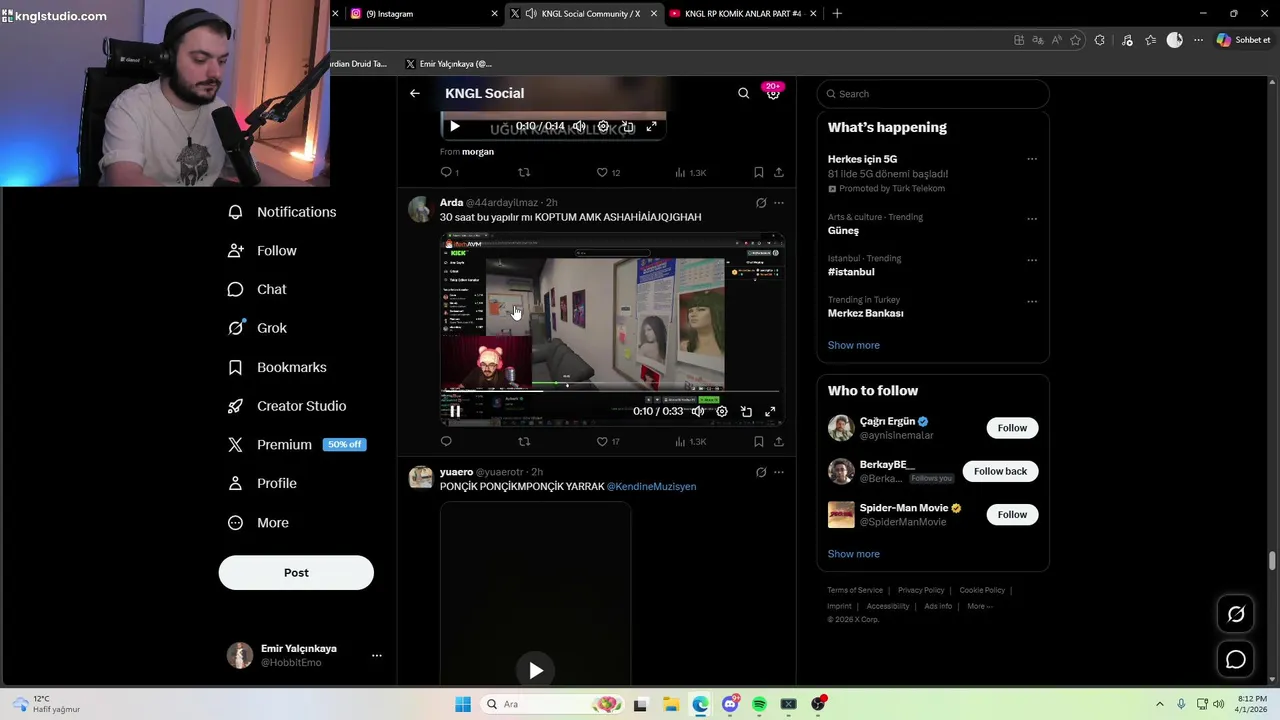
Task: Open Chat in the sidebar
Action: (x=257, y=289)
